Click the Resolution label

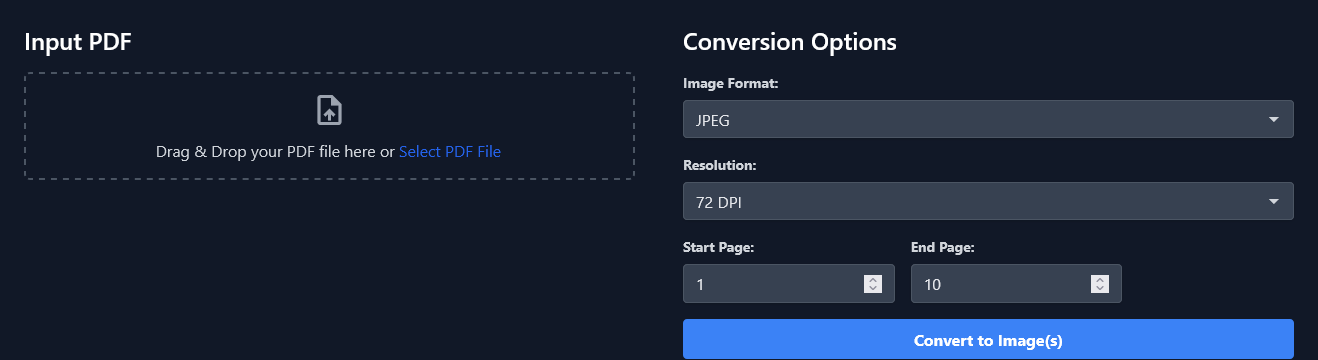click(x=720, y=166)
